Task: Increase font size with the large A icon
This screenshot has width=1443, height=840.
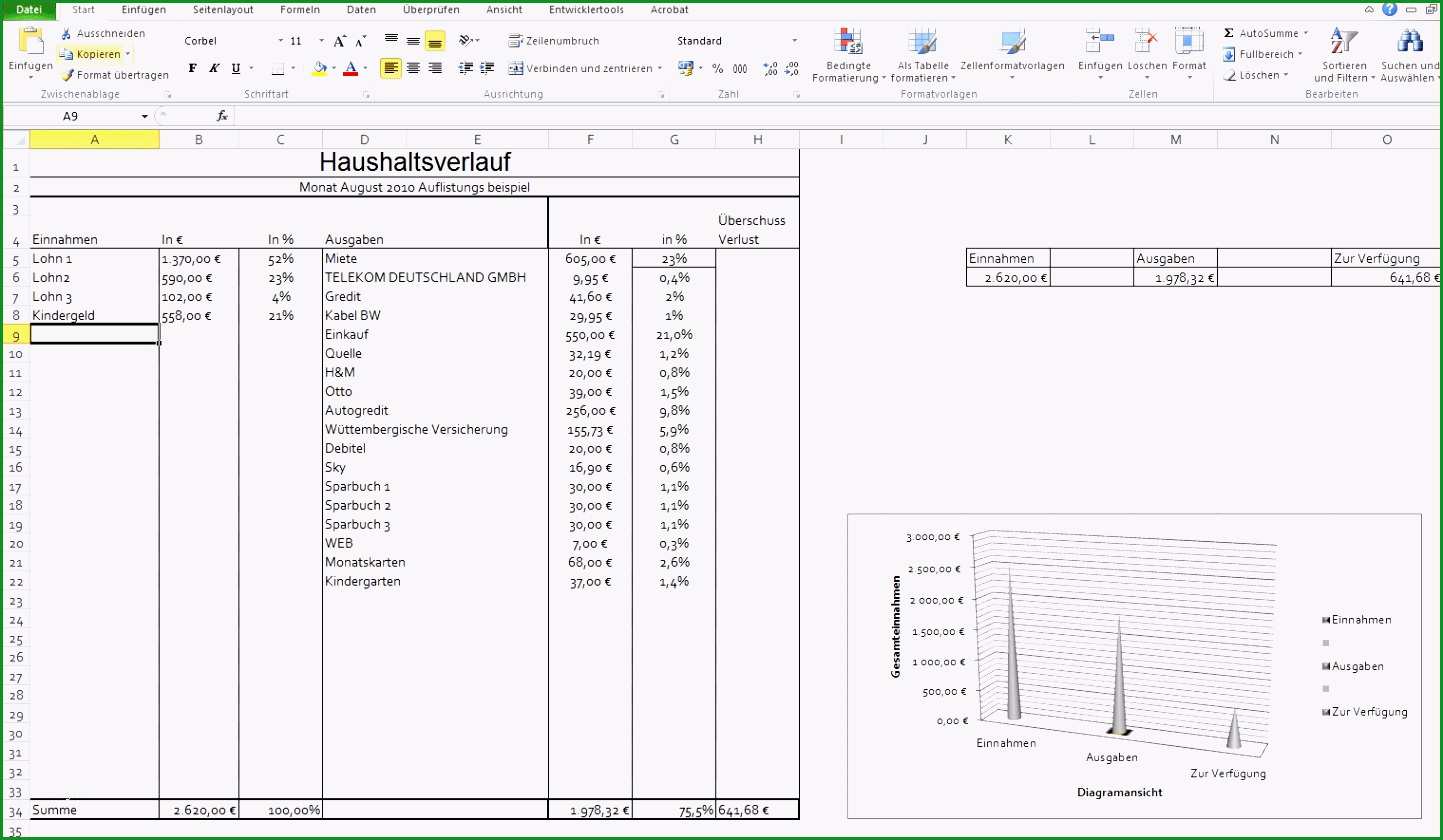Action: pyautogui.click(x=340, y=41)
